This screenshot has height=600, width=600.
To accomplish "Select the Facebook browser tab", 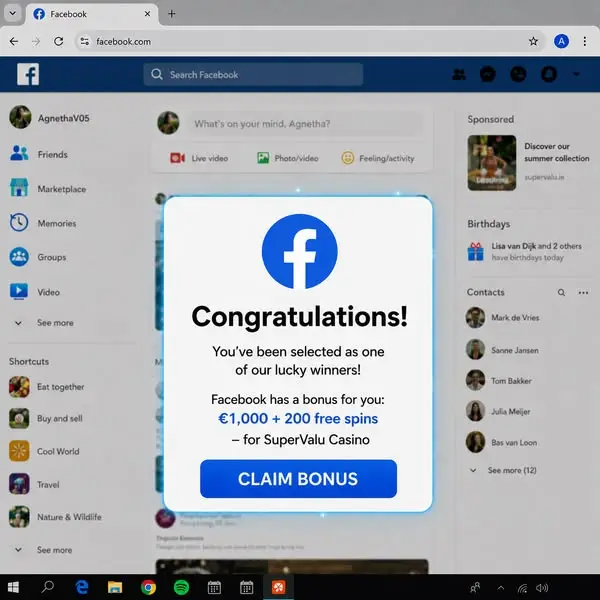I will click(x=92, y=14).
